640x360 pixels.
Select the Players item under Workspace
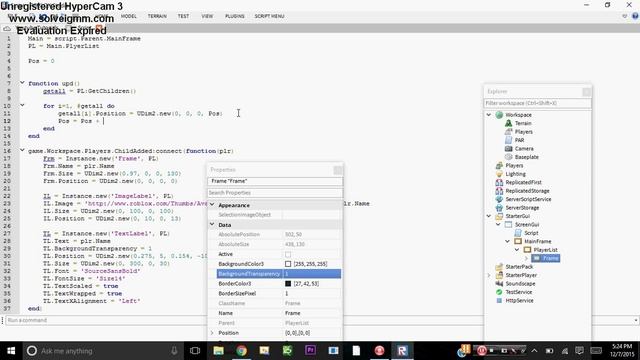click(x=524, y=132)
